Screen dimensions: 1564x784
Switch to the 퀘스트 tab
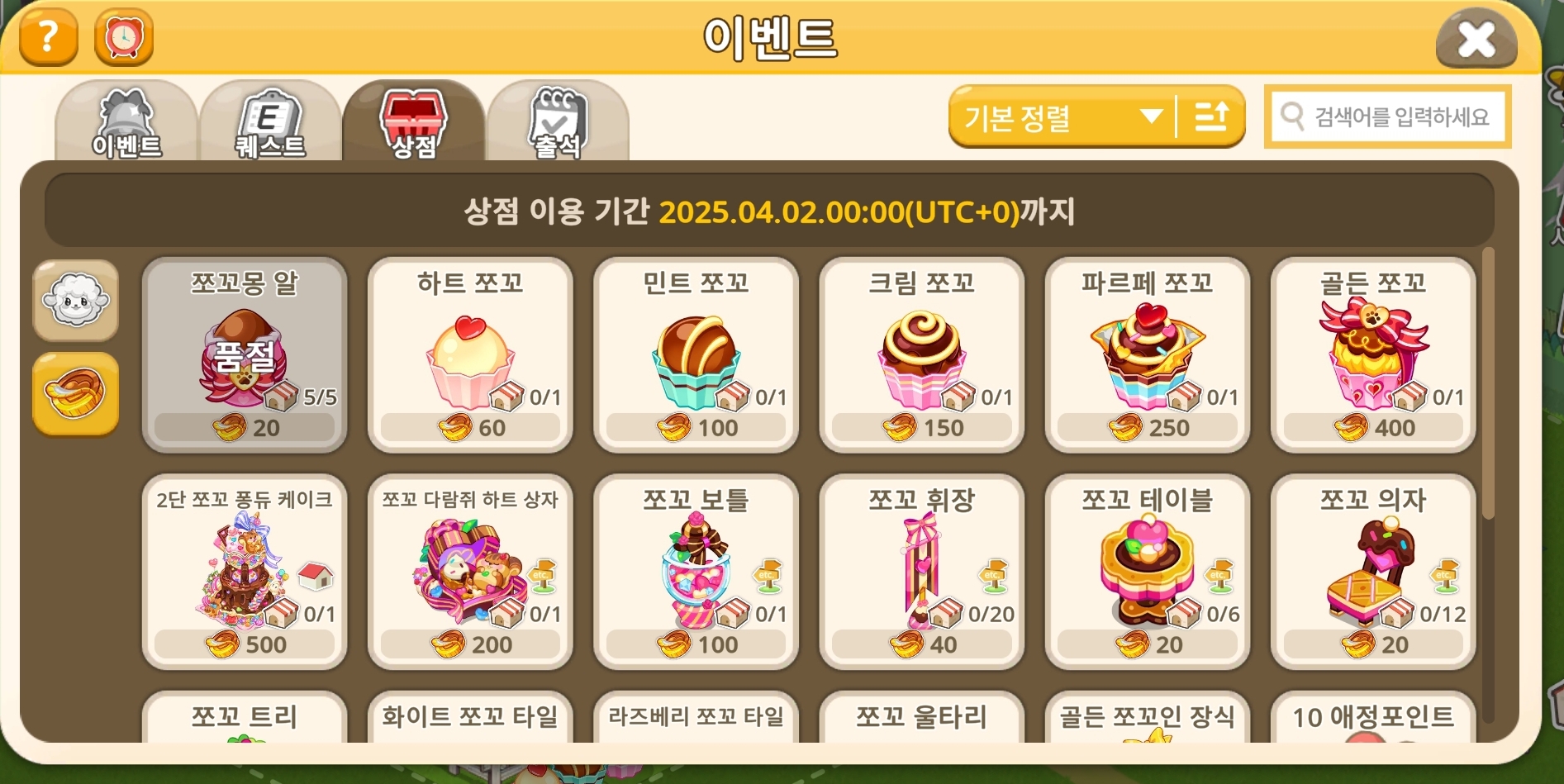pyautogui.click(x=270, y=121)
